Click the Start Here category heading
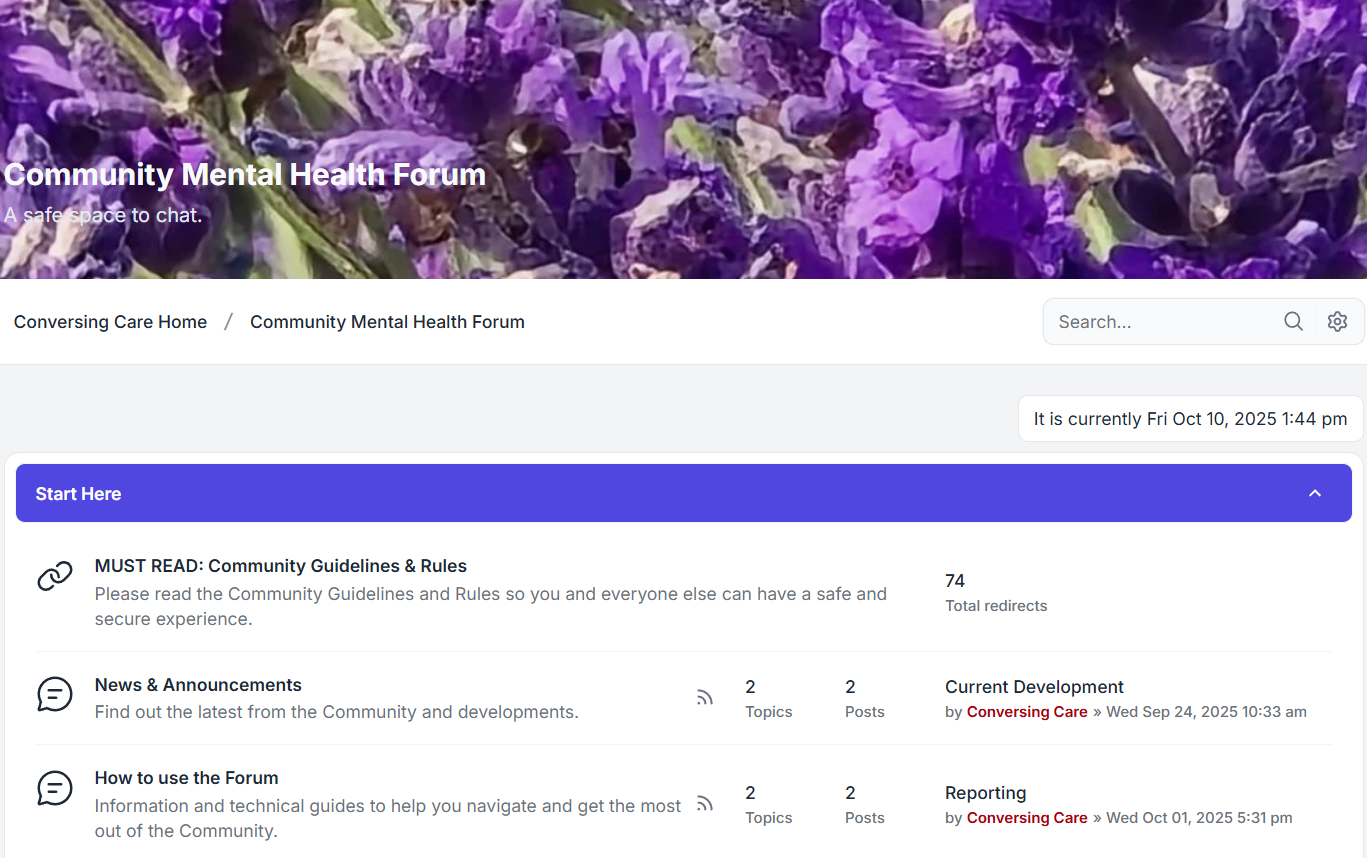Viewport: 1367px width, 858px height. 78,494
